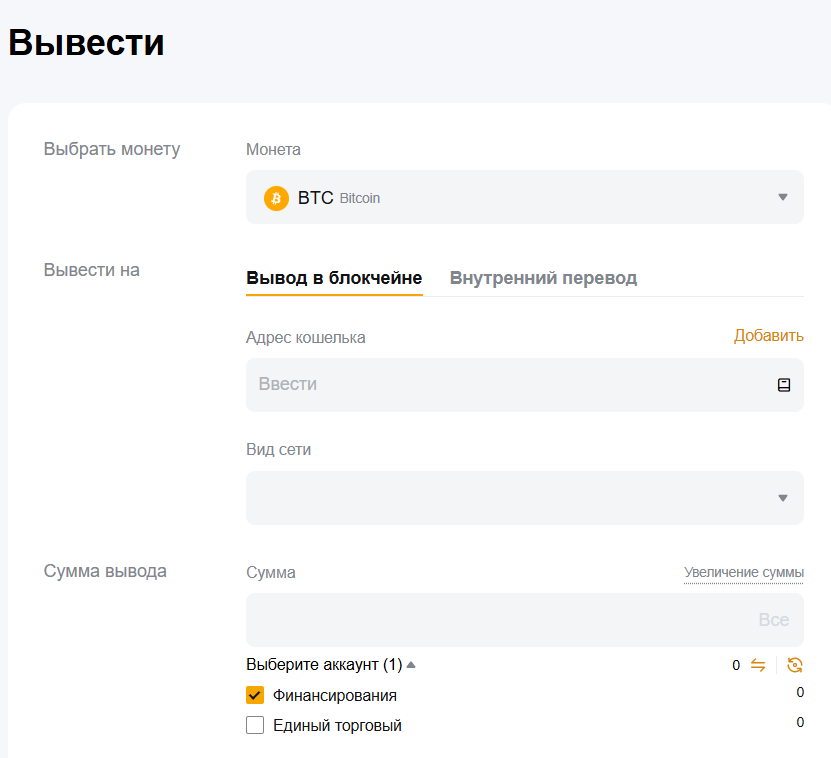Click the Сумма вывода section label

(105, 571)
